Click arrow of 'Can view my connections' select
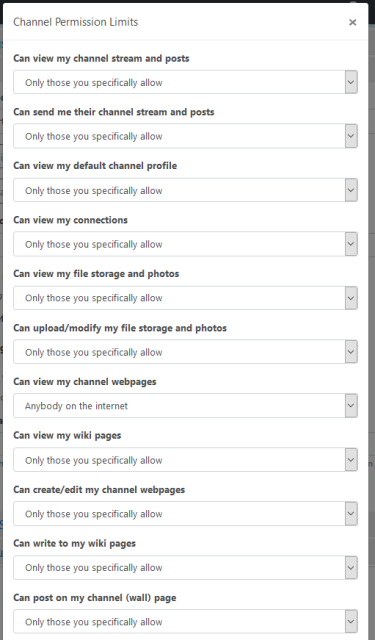 351,244
